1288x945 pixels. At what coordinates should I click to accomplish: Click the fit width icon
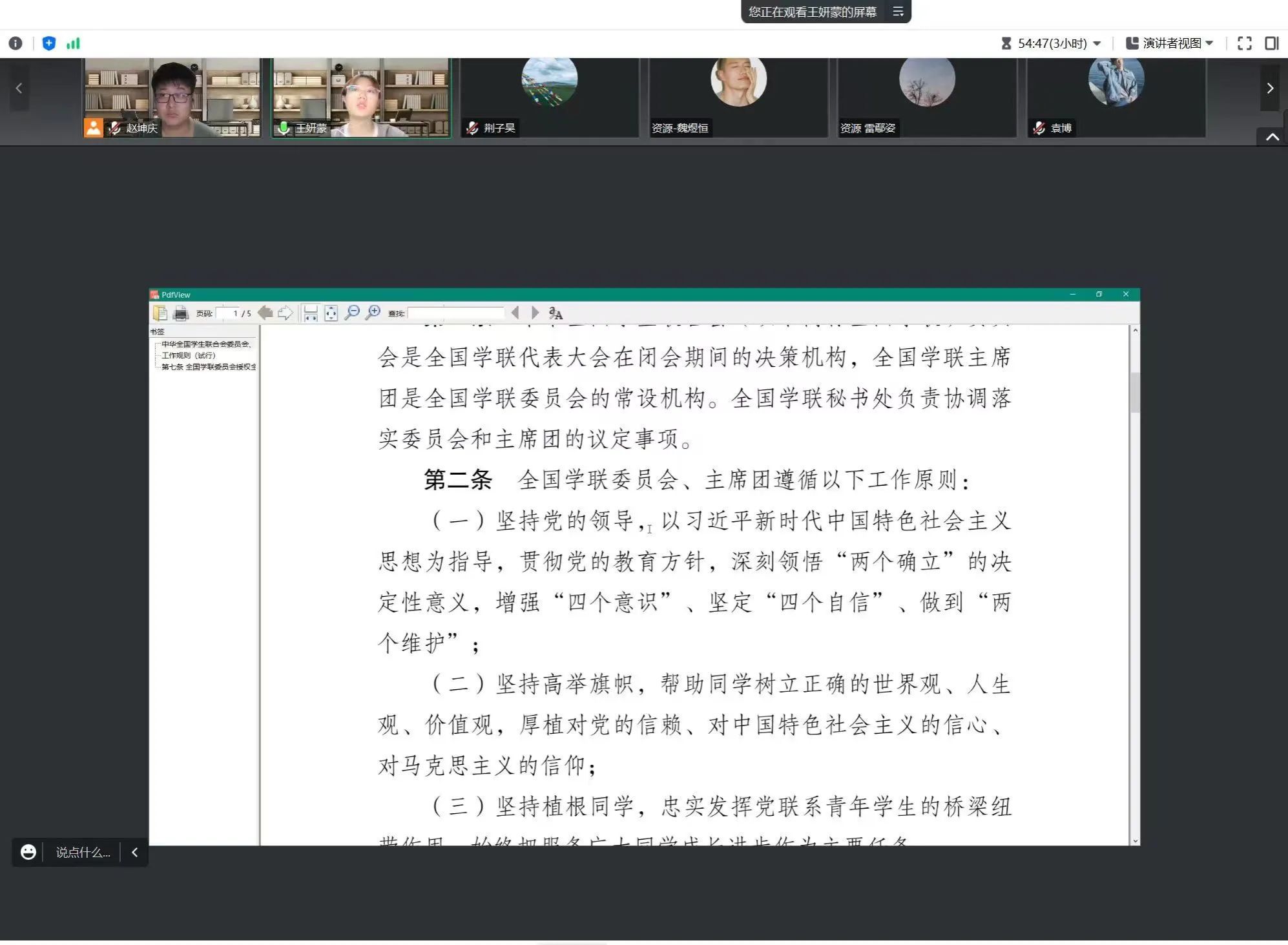pos(310,313)
